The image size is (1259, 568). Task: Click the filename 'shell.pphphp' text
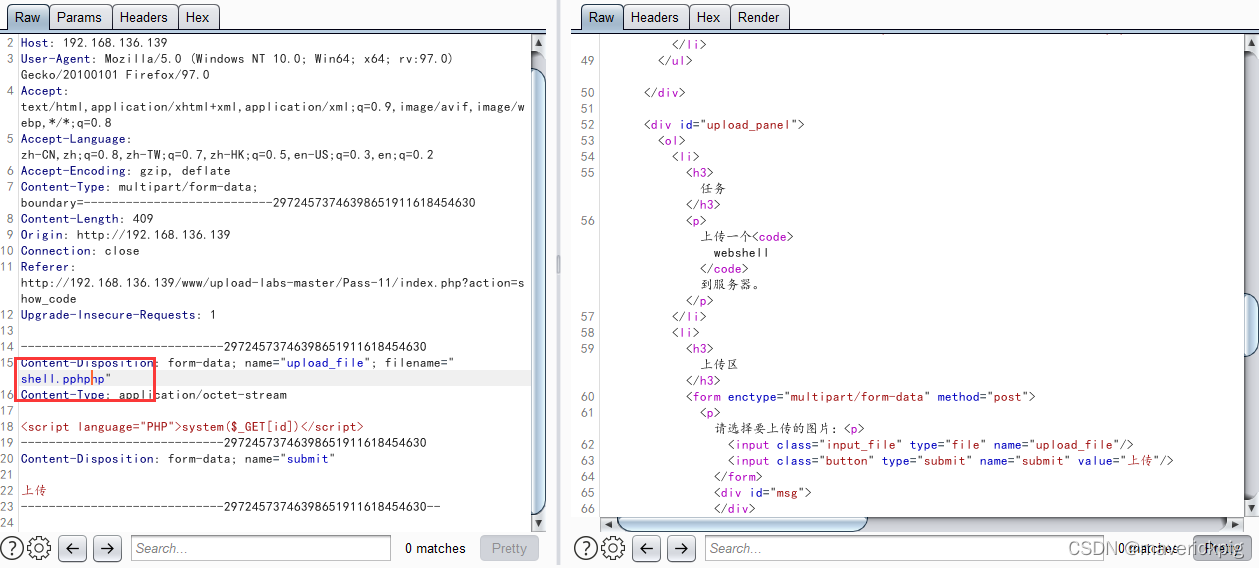pyautogui.click(x=62, y=379)
